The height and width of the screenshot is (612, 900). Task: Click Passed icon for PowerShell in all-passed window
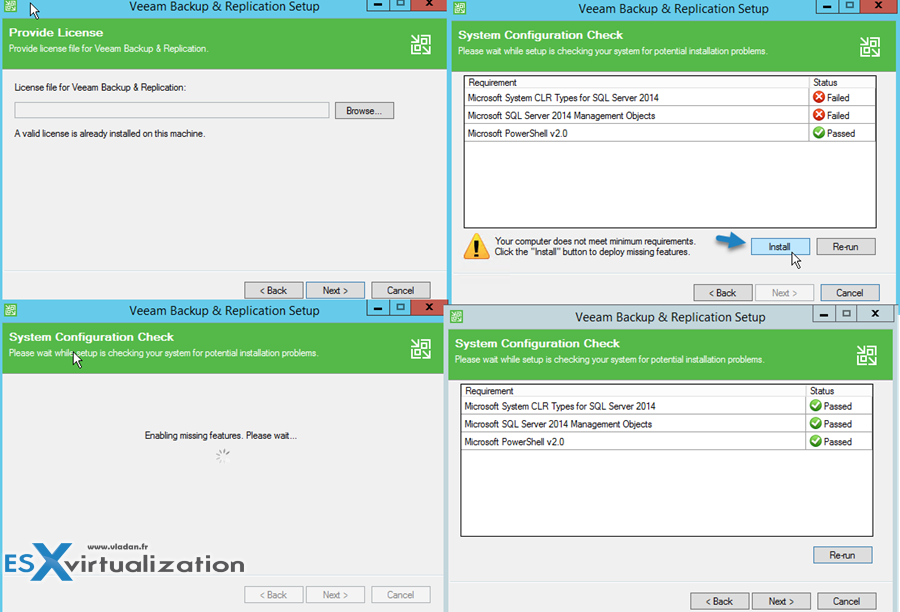(x=816, y=441)
